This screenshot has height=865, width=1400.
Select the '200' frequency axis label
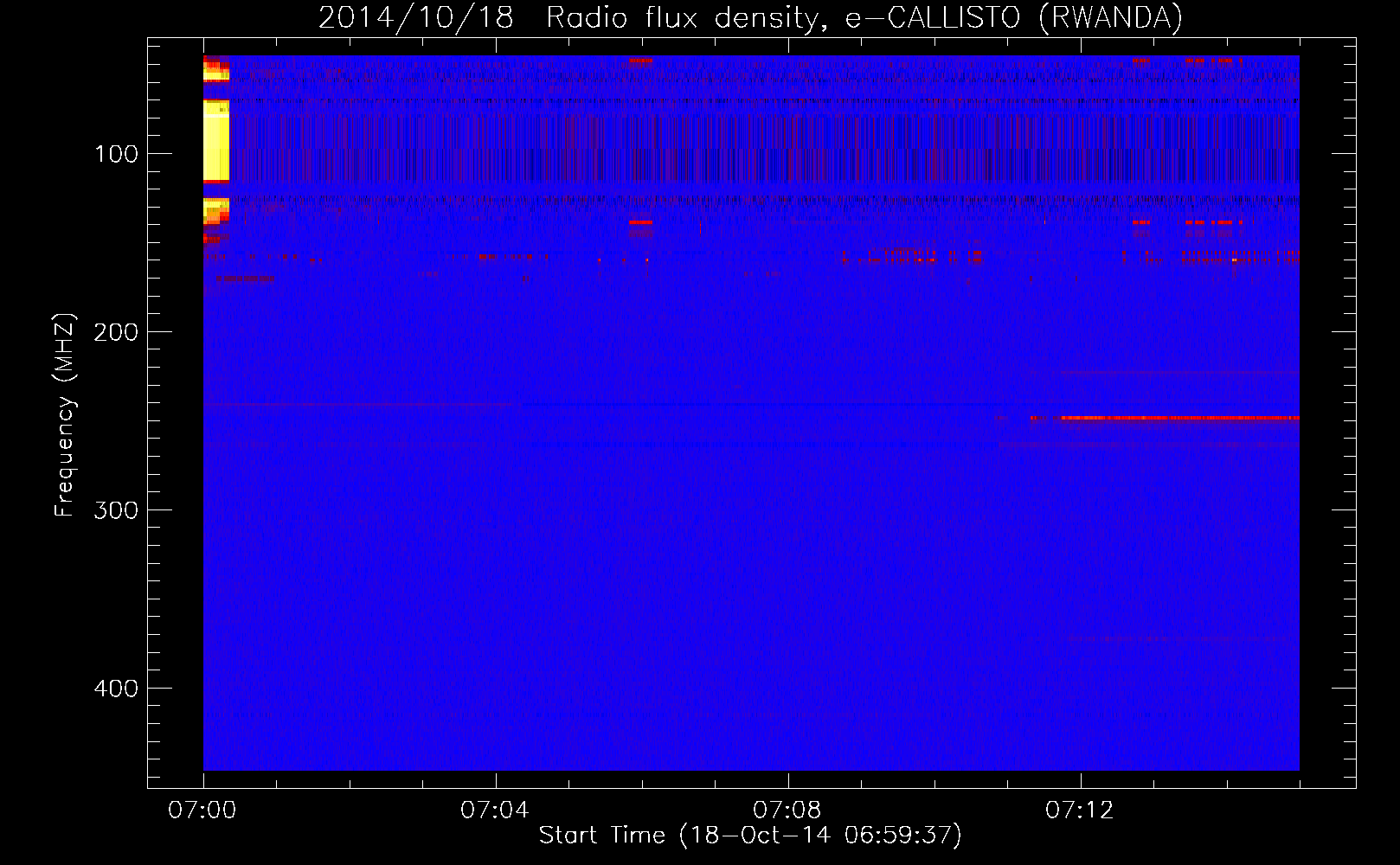[116, 333]
